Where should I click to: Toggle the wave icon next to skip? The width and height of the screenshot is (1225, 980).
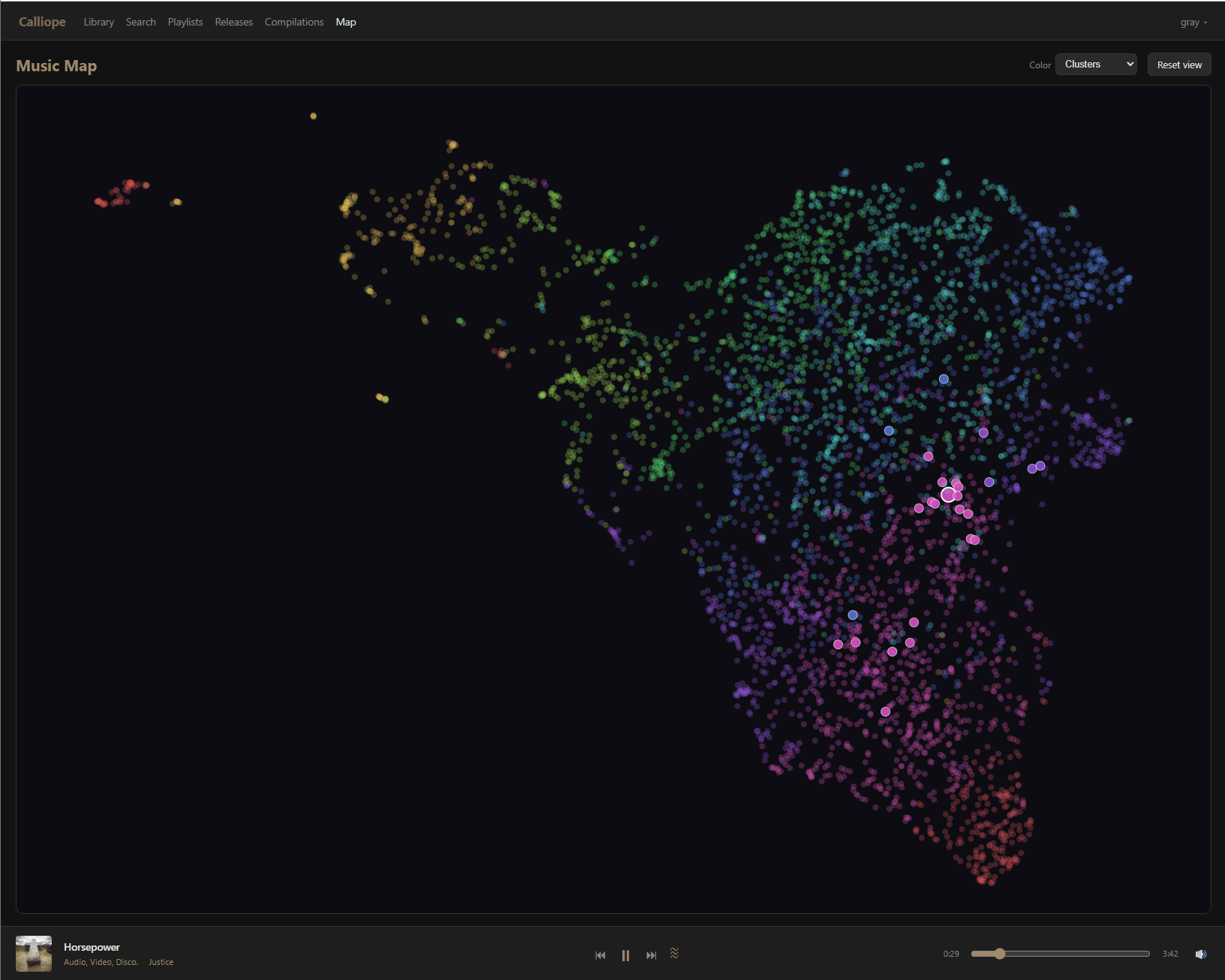click(674, 953)
